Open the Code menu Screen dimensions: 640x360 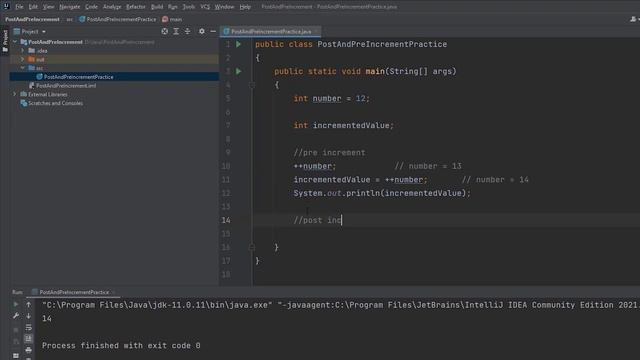(91, 7)
